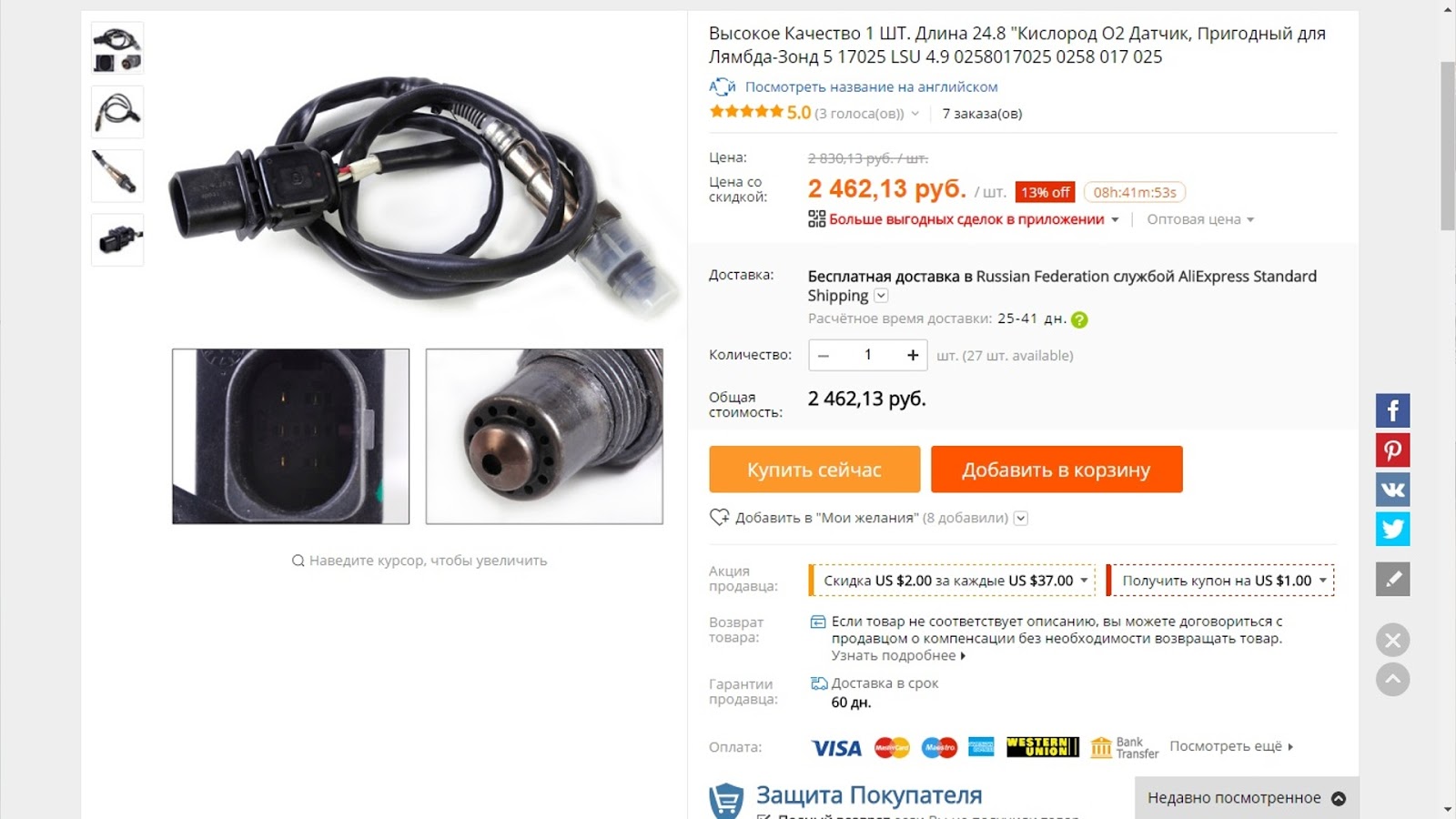This screenshot has width=1456, height=819.
Task: Share product on Facebook
Action: click(1392, 410)
